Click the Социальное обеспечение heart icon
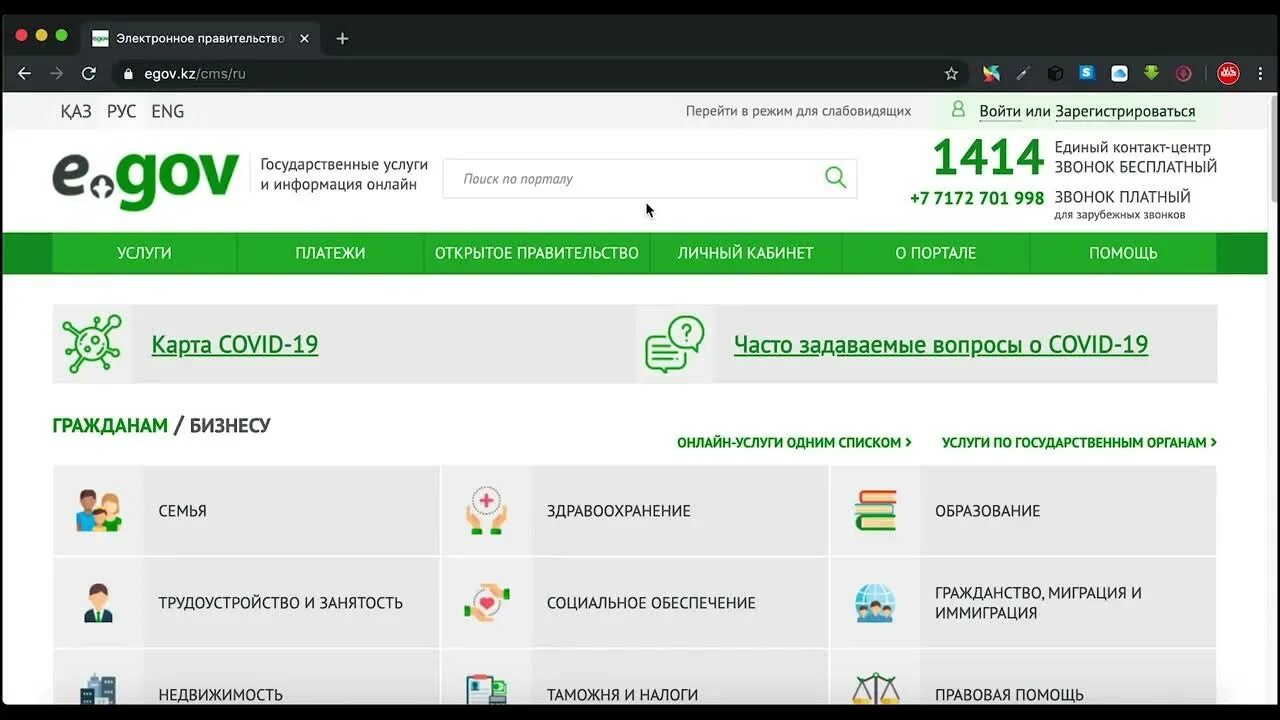 coord(486,602)
